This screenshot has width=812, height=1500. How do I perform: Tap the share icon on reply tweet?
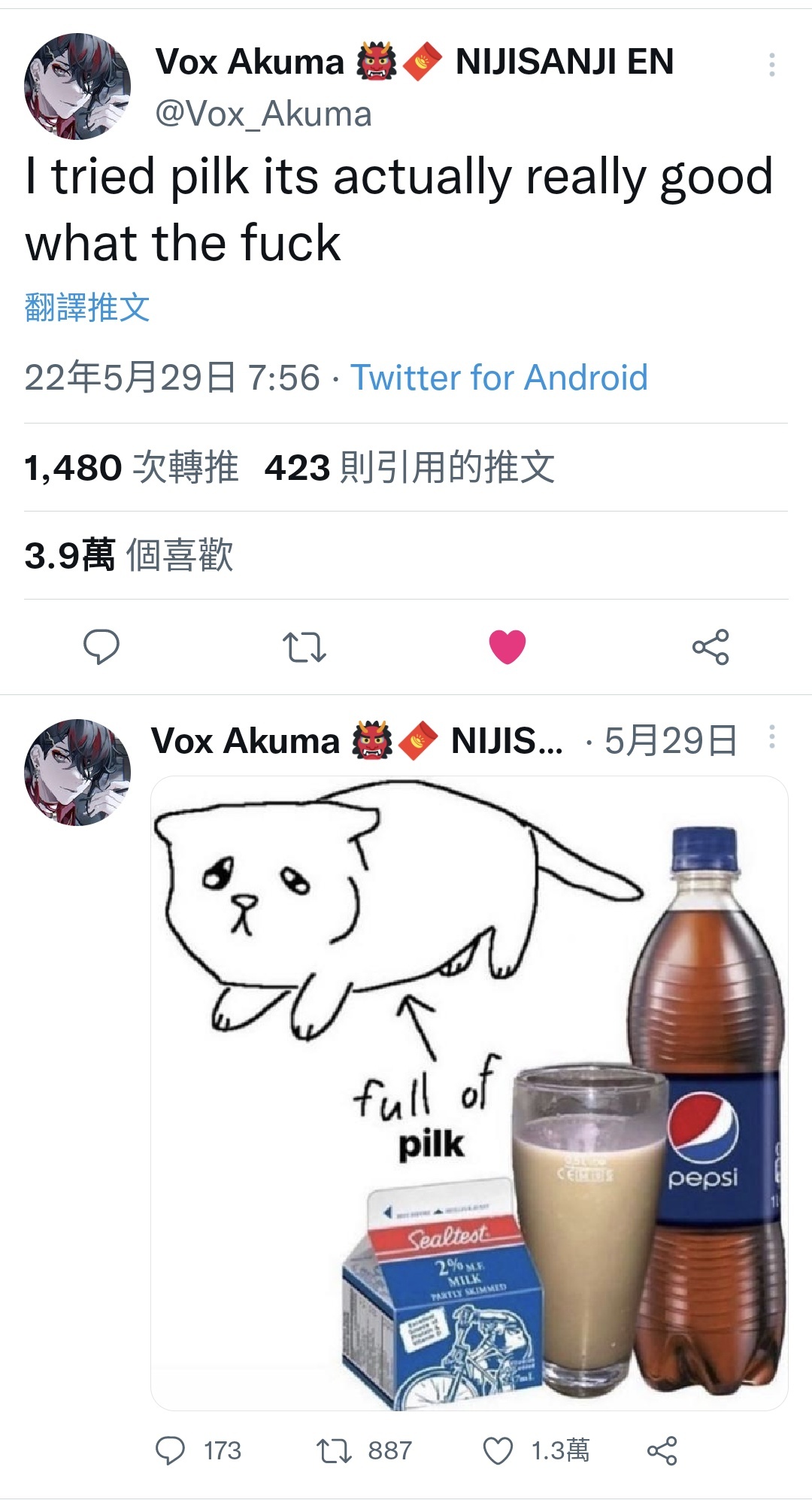point(662,1450)
